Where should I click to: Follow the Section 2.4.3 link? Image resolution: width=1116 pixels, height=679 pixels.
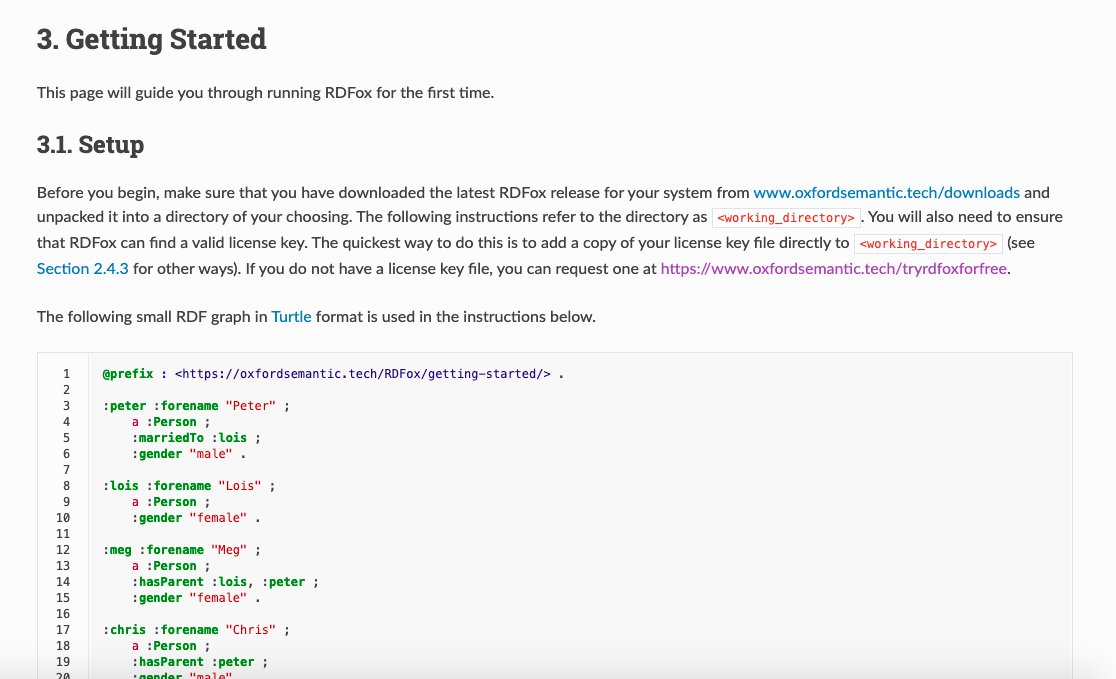pyautogui.click(x=82, y=268)
